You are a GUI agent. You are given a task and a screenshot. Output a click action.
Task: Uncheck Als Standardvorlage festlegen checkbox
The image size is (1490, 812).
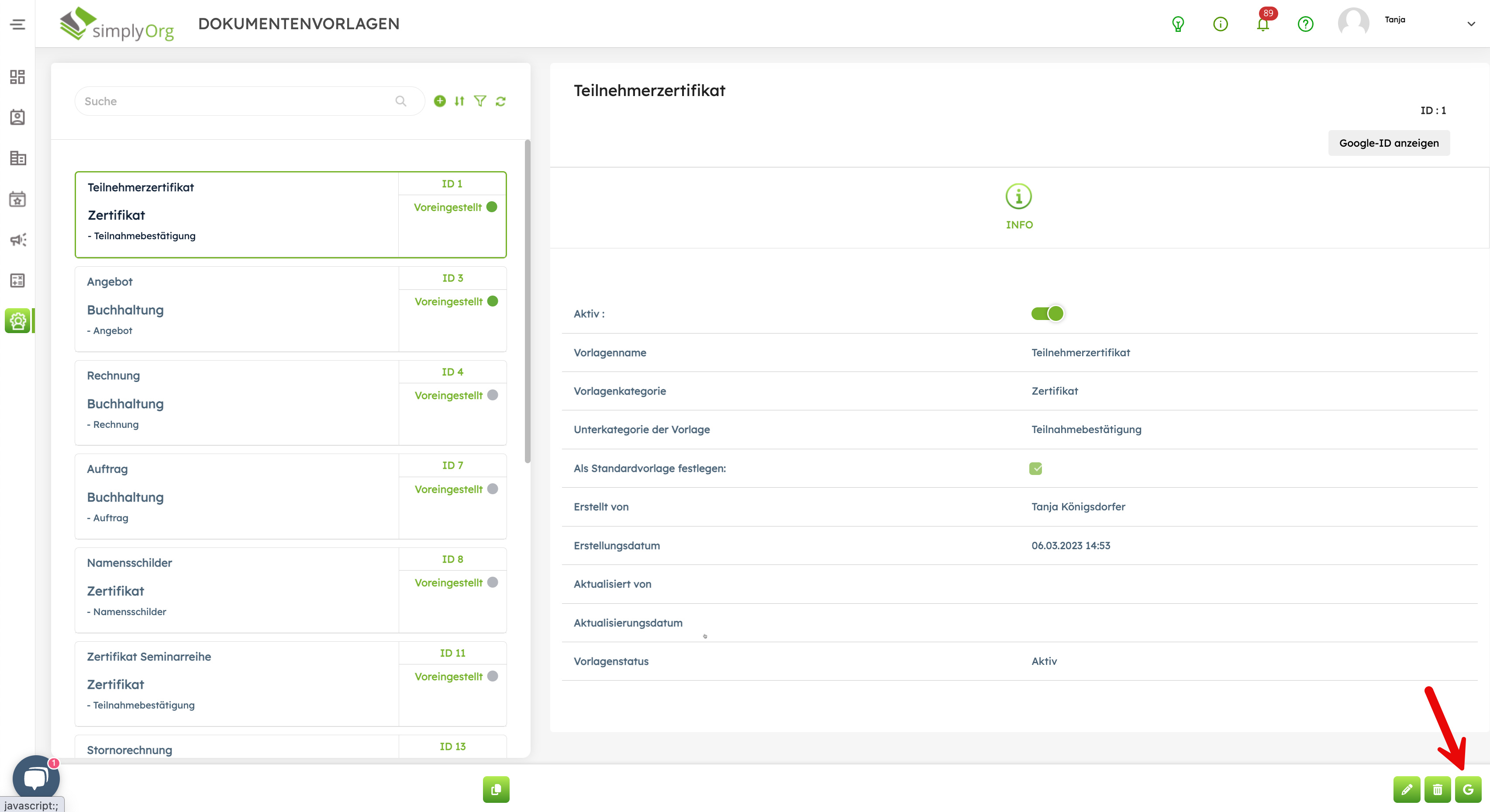tap(1035, 468)
